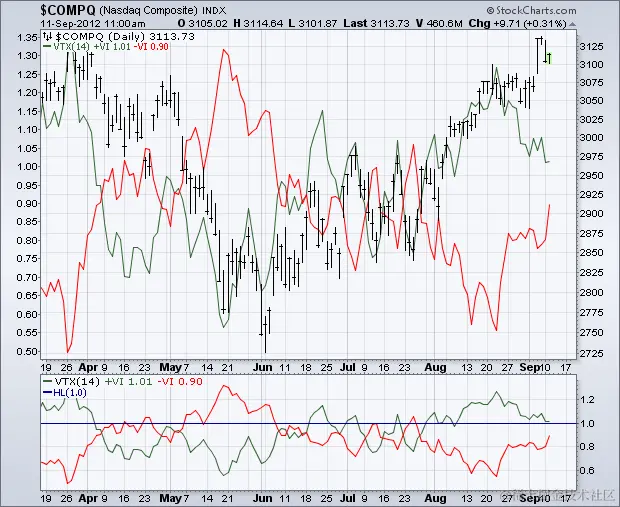Click the 0.75 value on the left axis

pos(27,259)
